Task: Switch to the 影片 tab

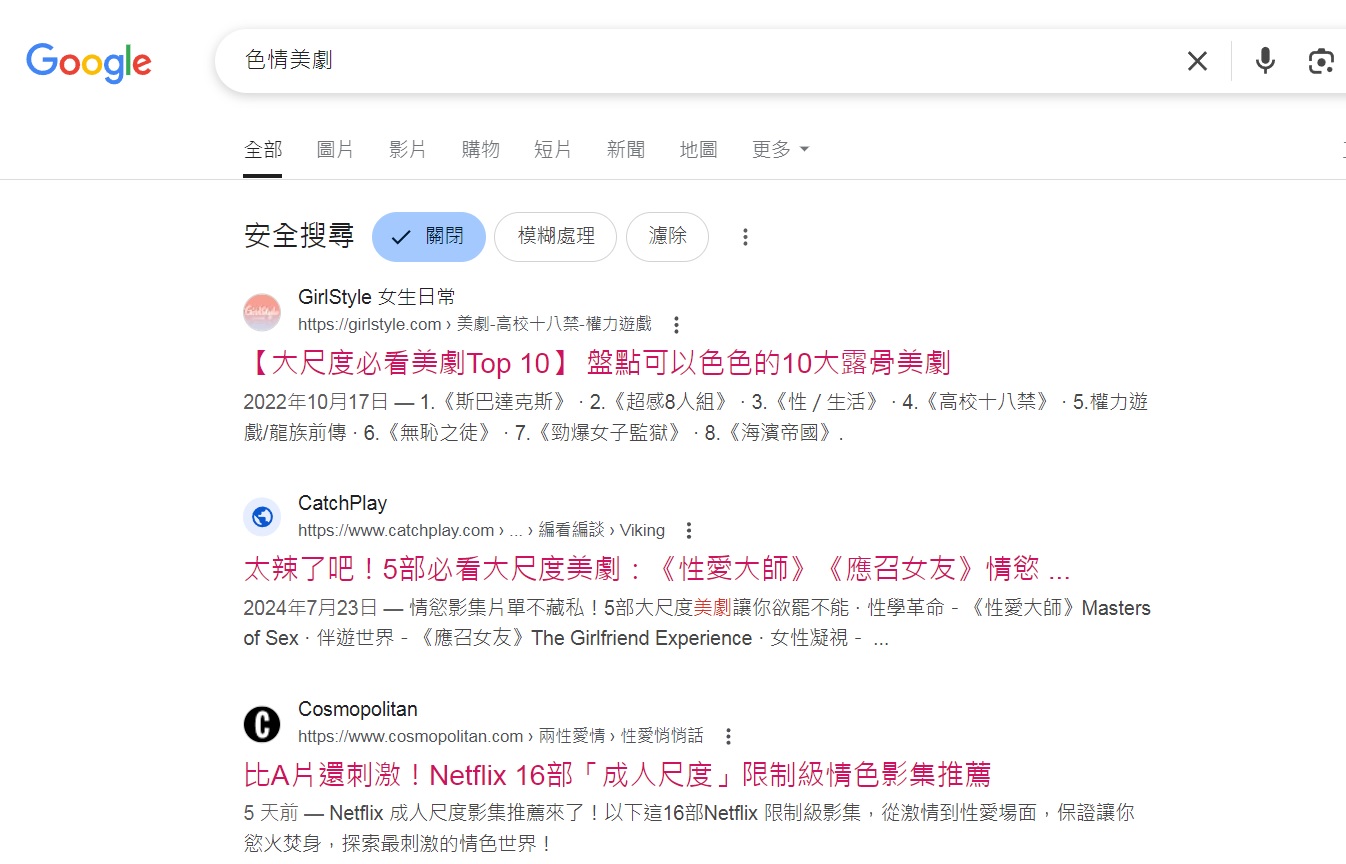Action: click(407, 149)
